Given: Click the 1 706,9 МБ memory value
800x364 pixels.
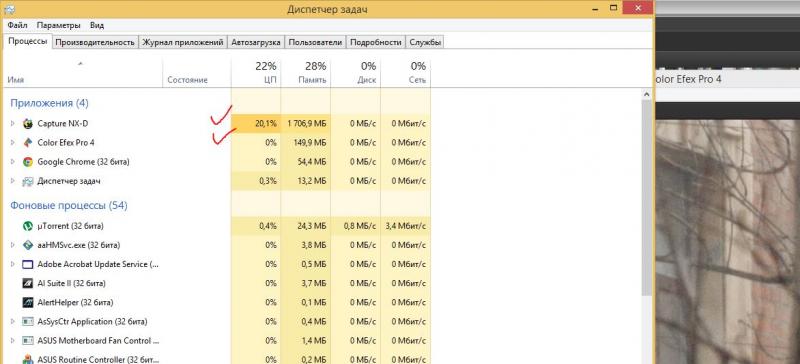Looking at the screenshot, I should pos(306,124).
